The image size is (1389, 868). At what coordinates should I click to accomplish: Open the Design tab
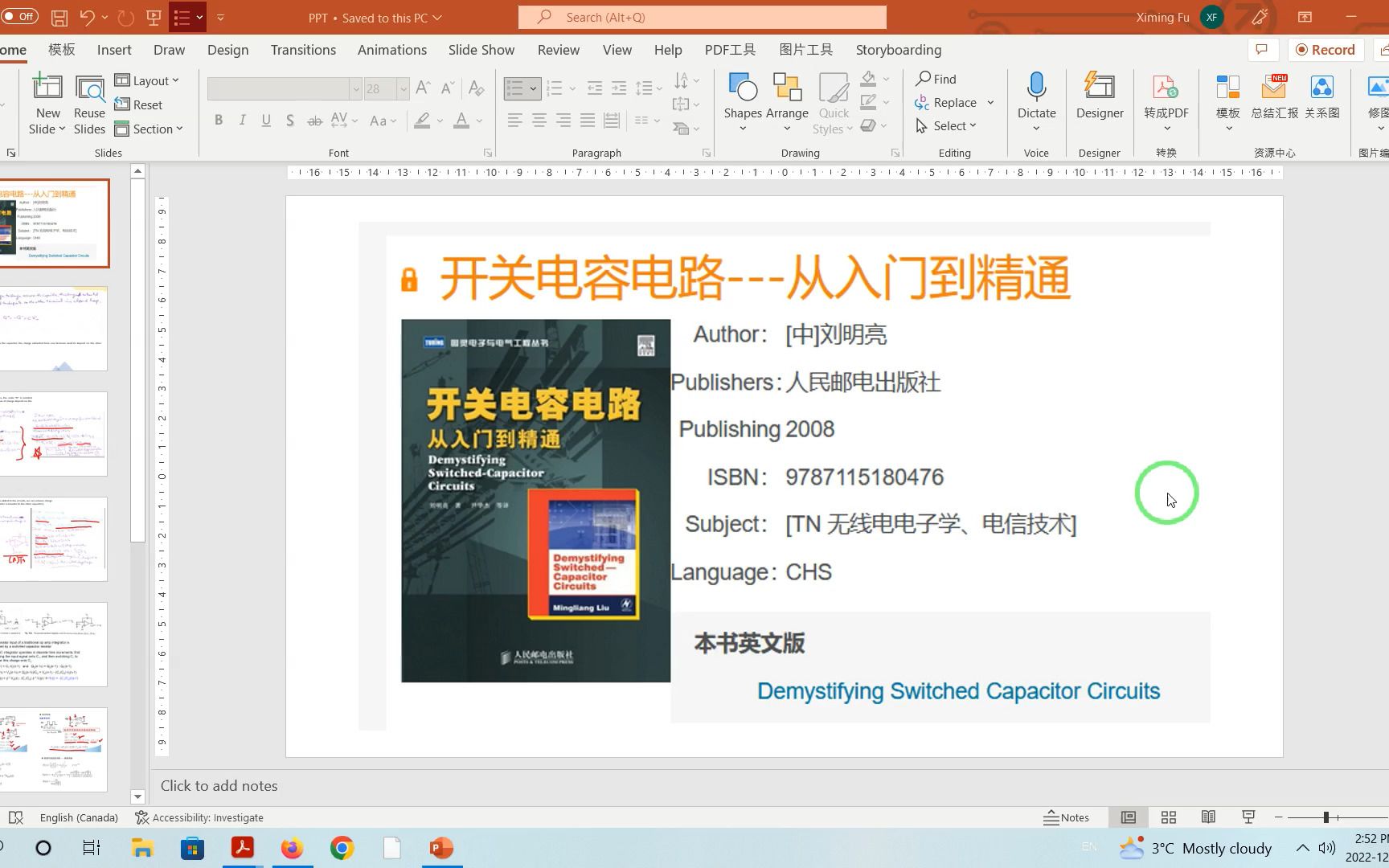(227, 50)
